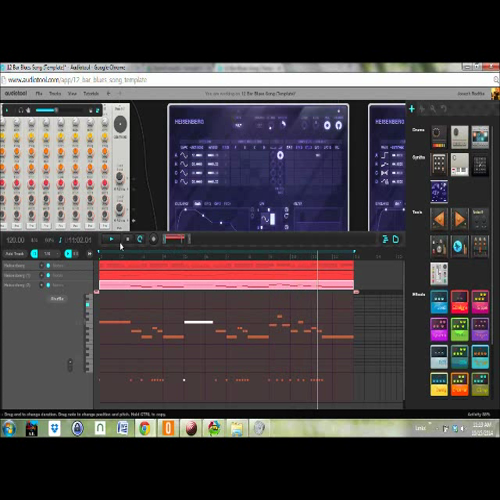Click the audiotool logo in menu bar

(16, 93)
